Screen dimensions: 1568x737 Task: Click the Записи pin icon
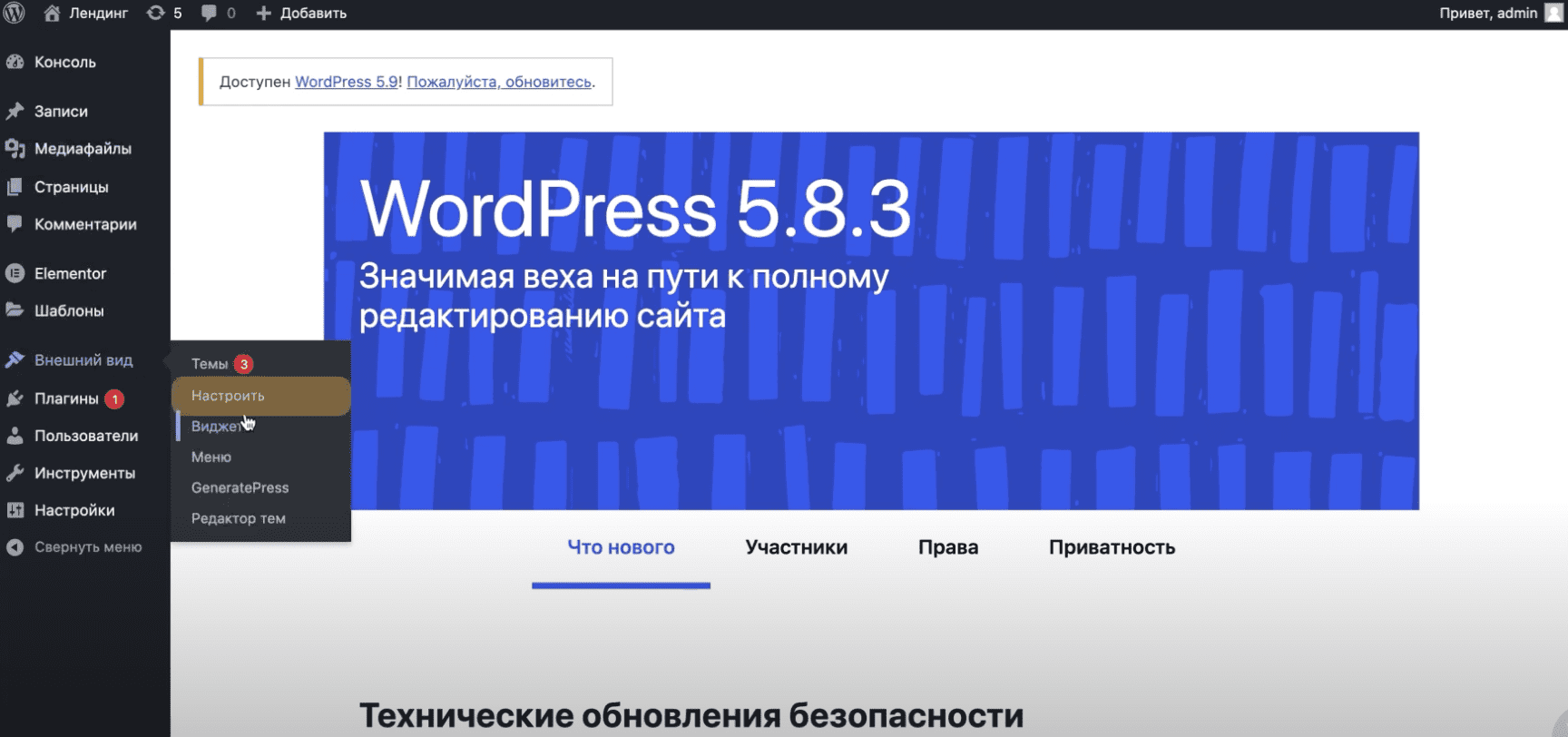point(15,111)
